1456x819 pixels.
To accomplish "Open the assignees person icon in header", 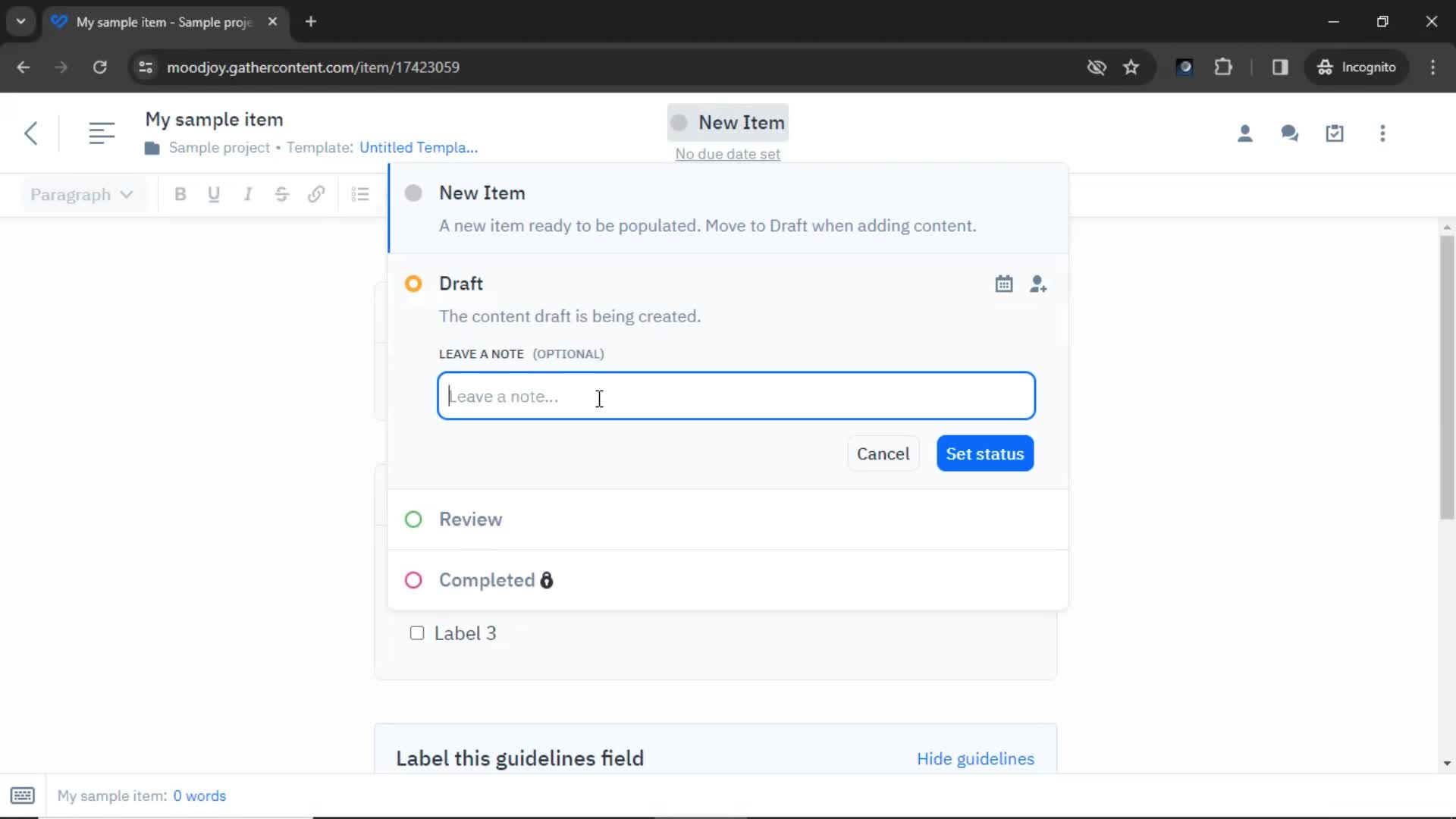I will tap(1244, 133).
